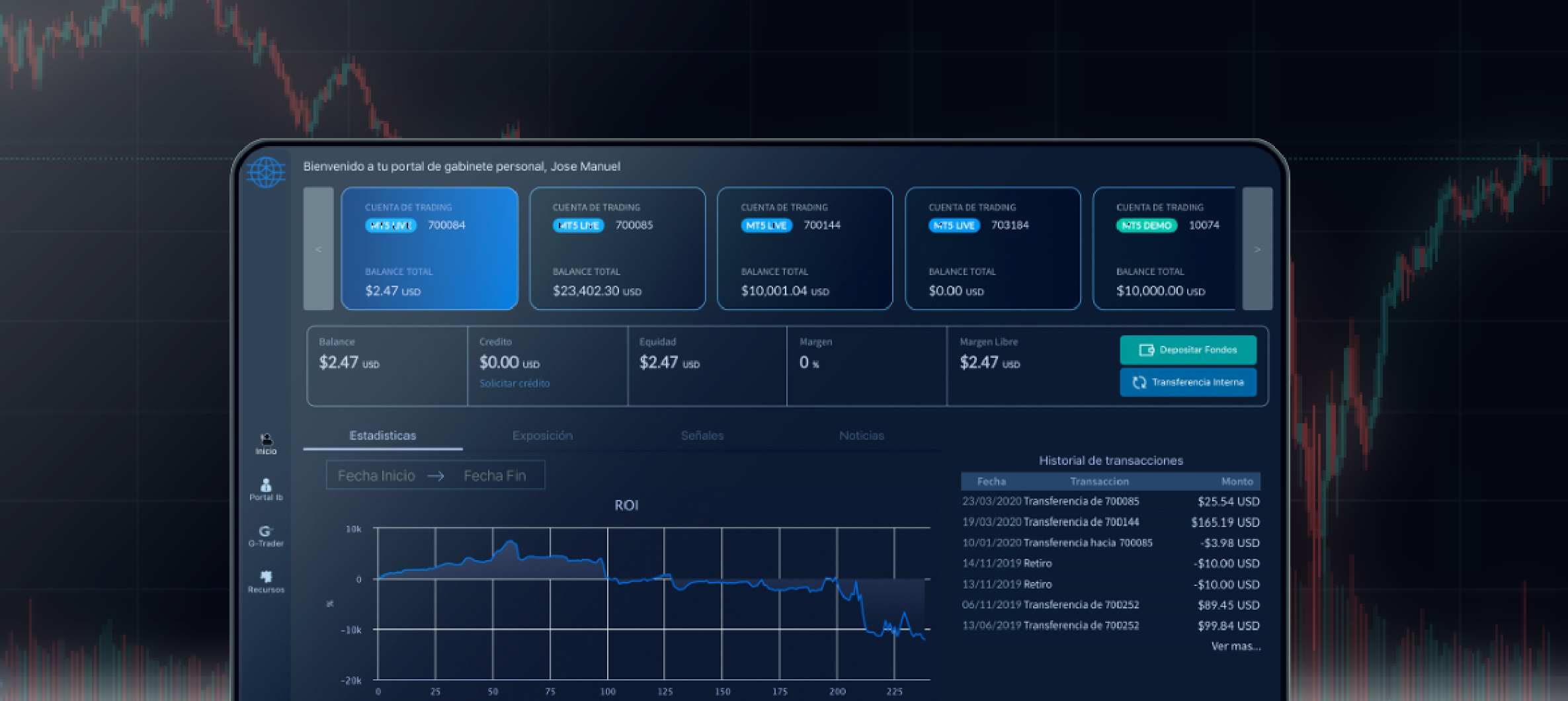Show next accounts with right arrow
The width and height of the screenshot is (1568, 701).
point(1257,249)
